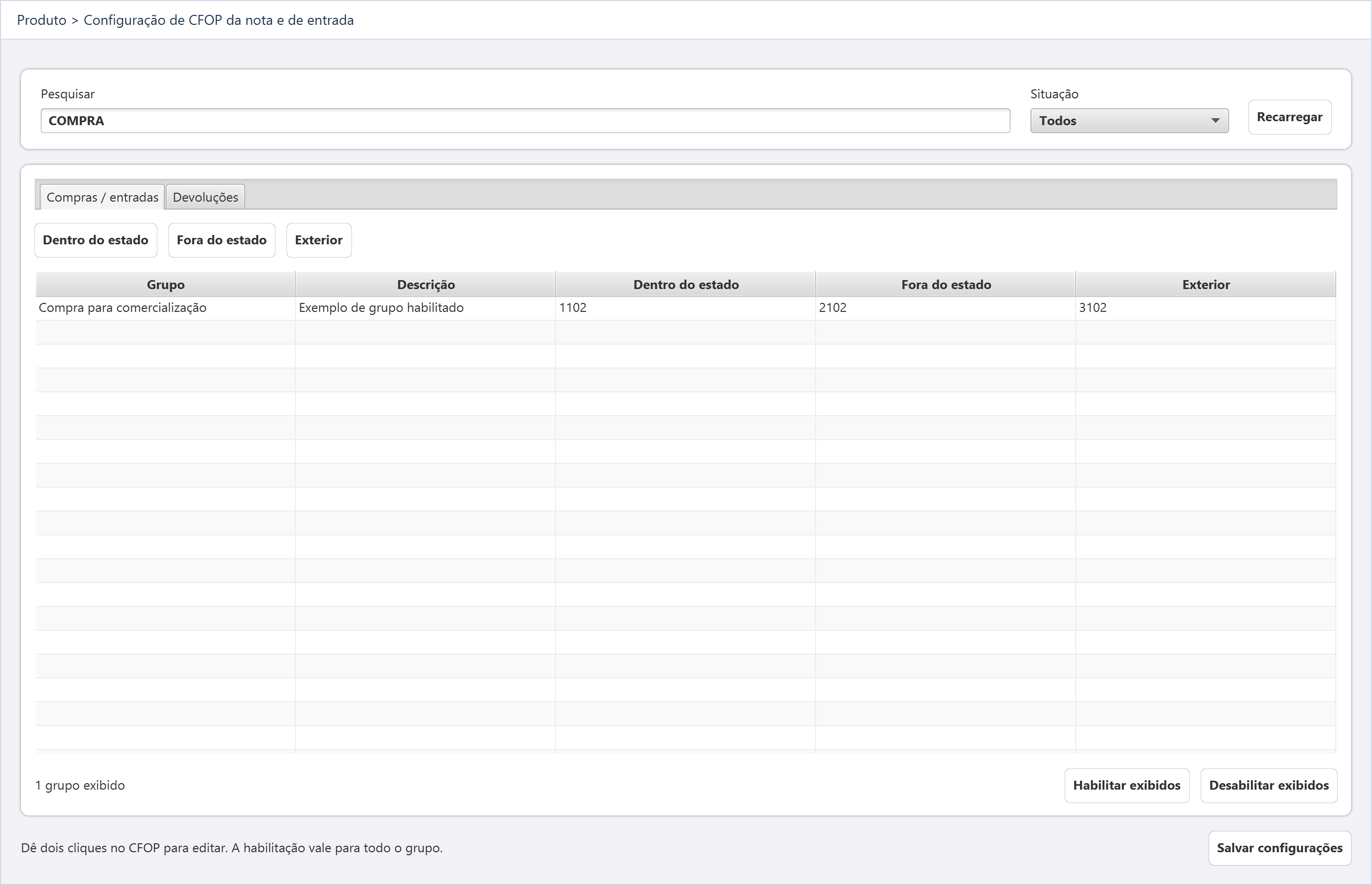Screen dimensions: 1372x885
Task: Click the Dentro do estado column header
Action: point(686,285)
